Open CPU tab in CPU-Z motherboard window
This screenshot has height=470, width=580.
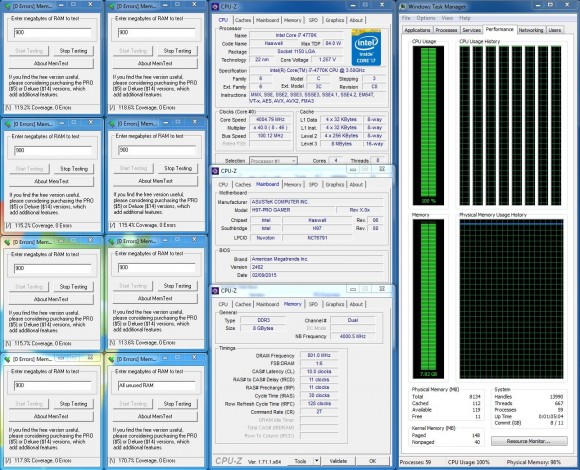coord(223,185)
